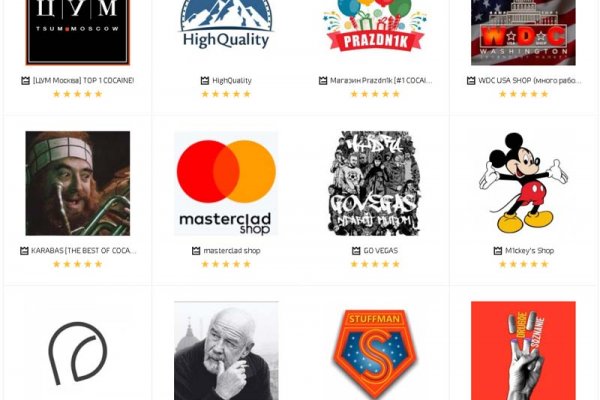
Task: Click the store icon next to KARABAS title
Action: coord(25,250)
